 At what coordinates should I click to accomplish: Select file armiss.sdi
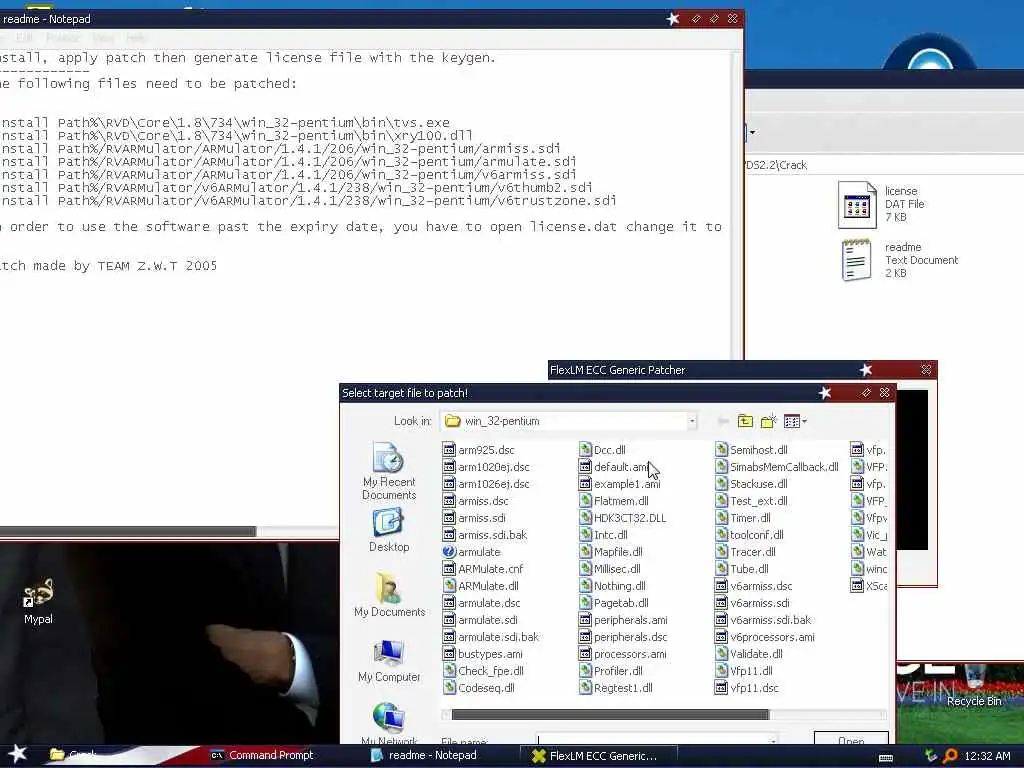[x=475, y=518]
